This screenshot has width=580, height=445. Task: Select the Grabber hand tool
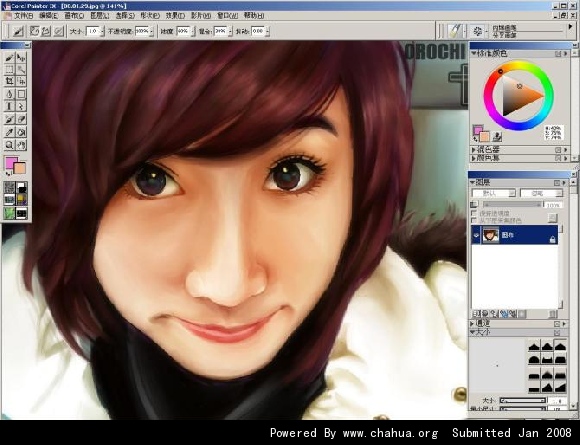pyautogui.click(x=21, y=145)
